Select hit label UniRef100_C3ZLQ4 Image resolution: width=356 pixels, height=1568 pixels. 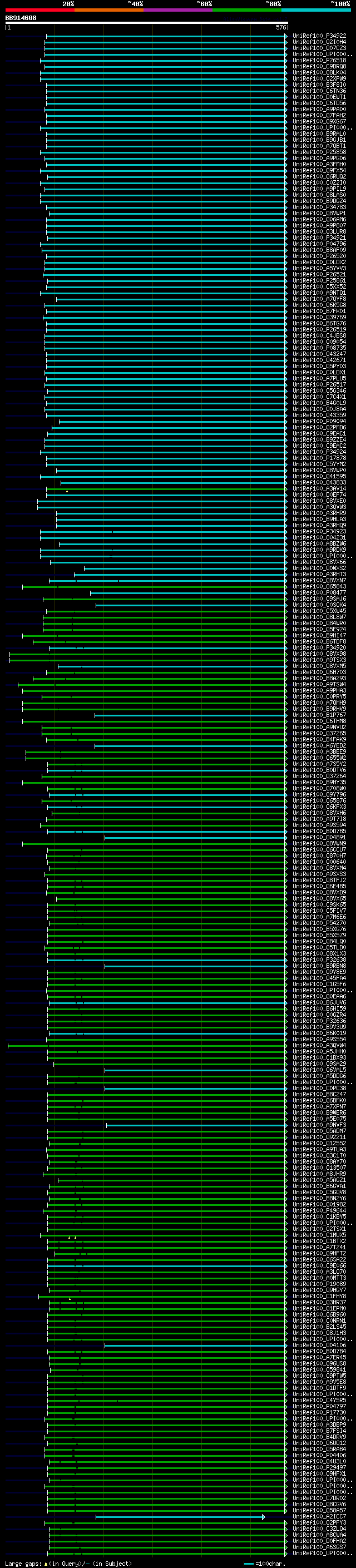click(319, 1529)
